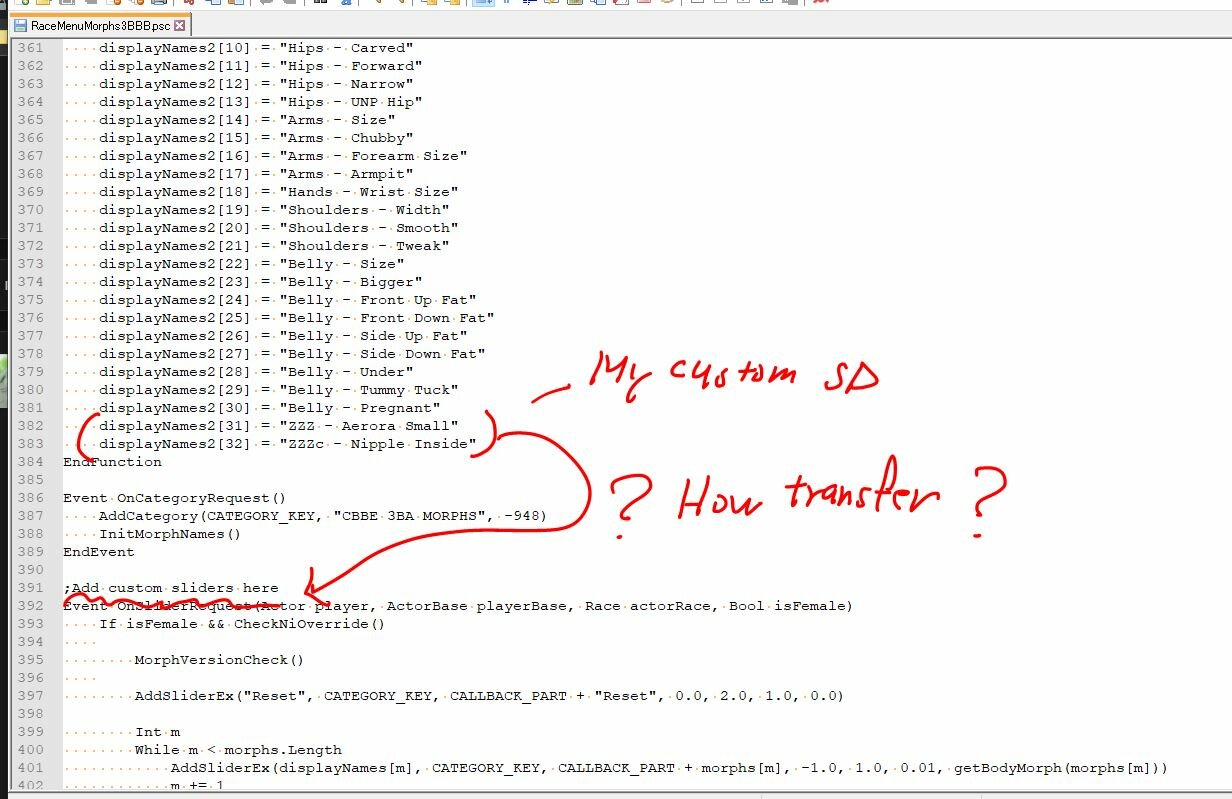This screenshot has width=1232, height=799.
Task: Place cursor on "Hips - Carved" string
Action: click(346, 48)
